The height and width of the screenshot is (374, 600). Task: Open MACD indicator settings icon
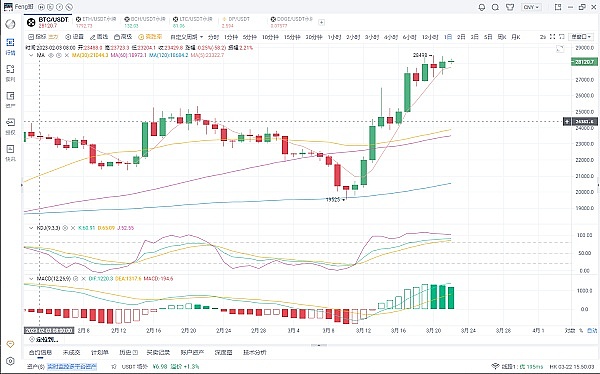click(75, 279)
